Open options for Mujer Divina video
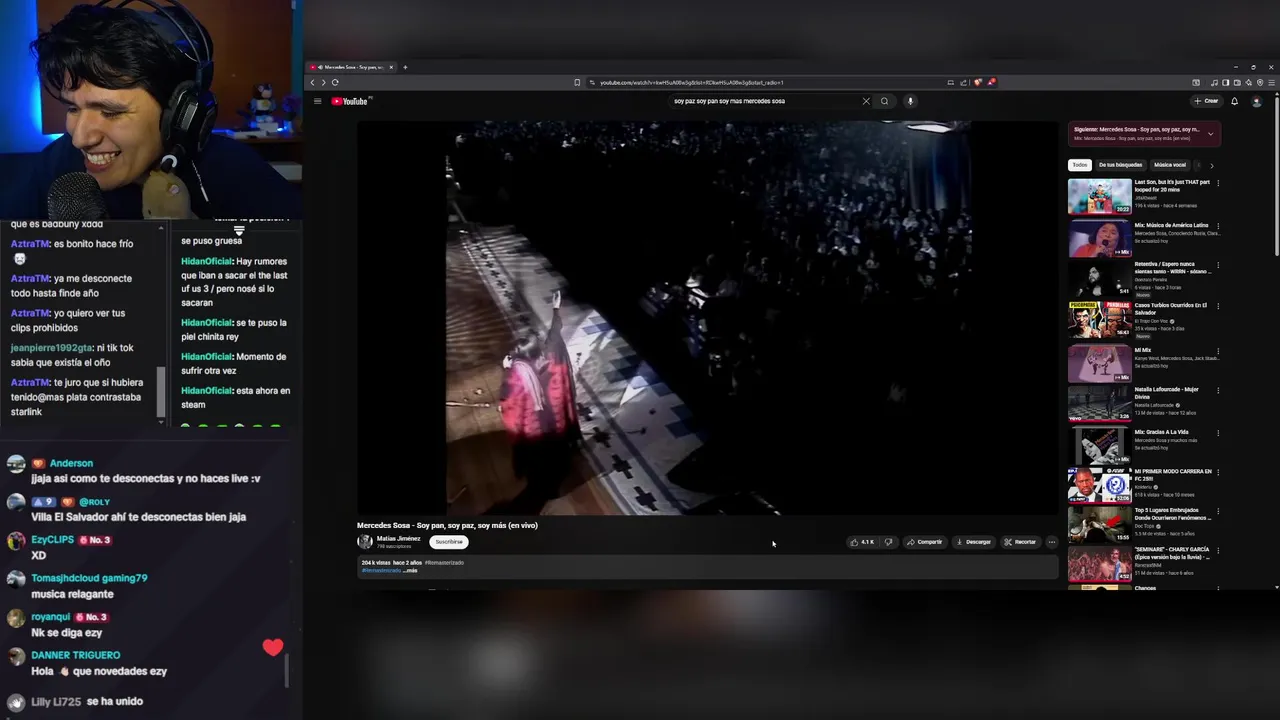 click(1218, 390)
